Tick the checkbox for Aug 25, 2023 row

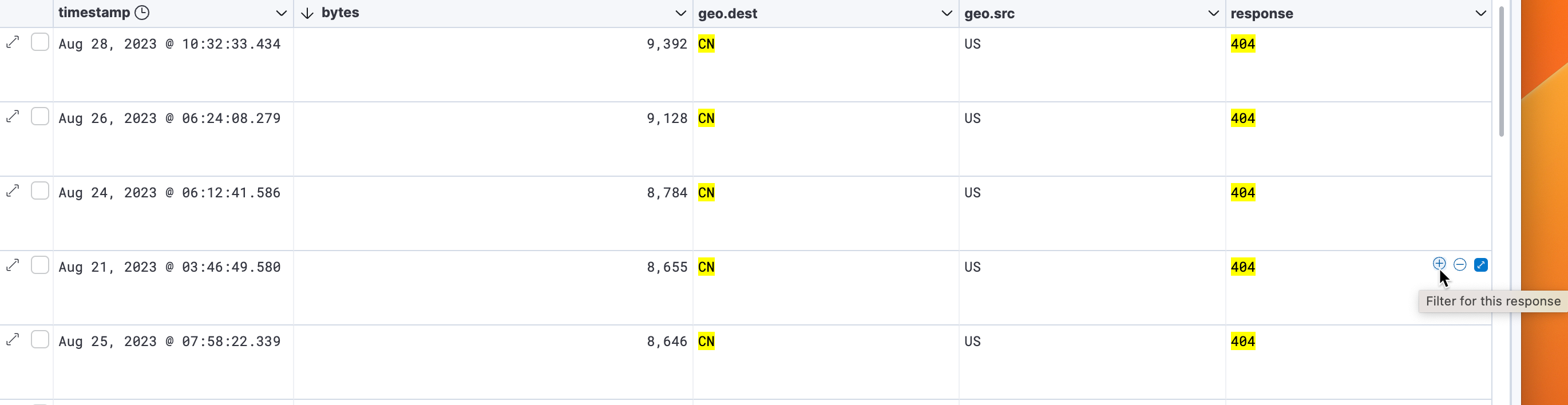(x=40, y=339)
